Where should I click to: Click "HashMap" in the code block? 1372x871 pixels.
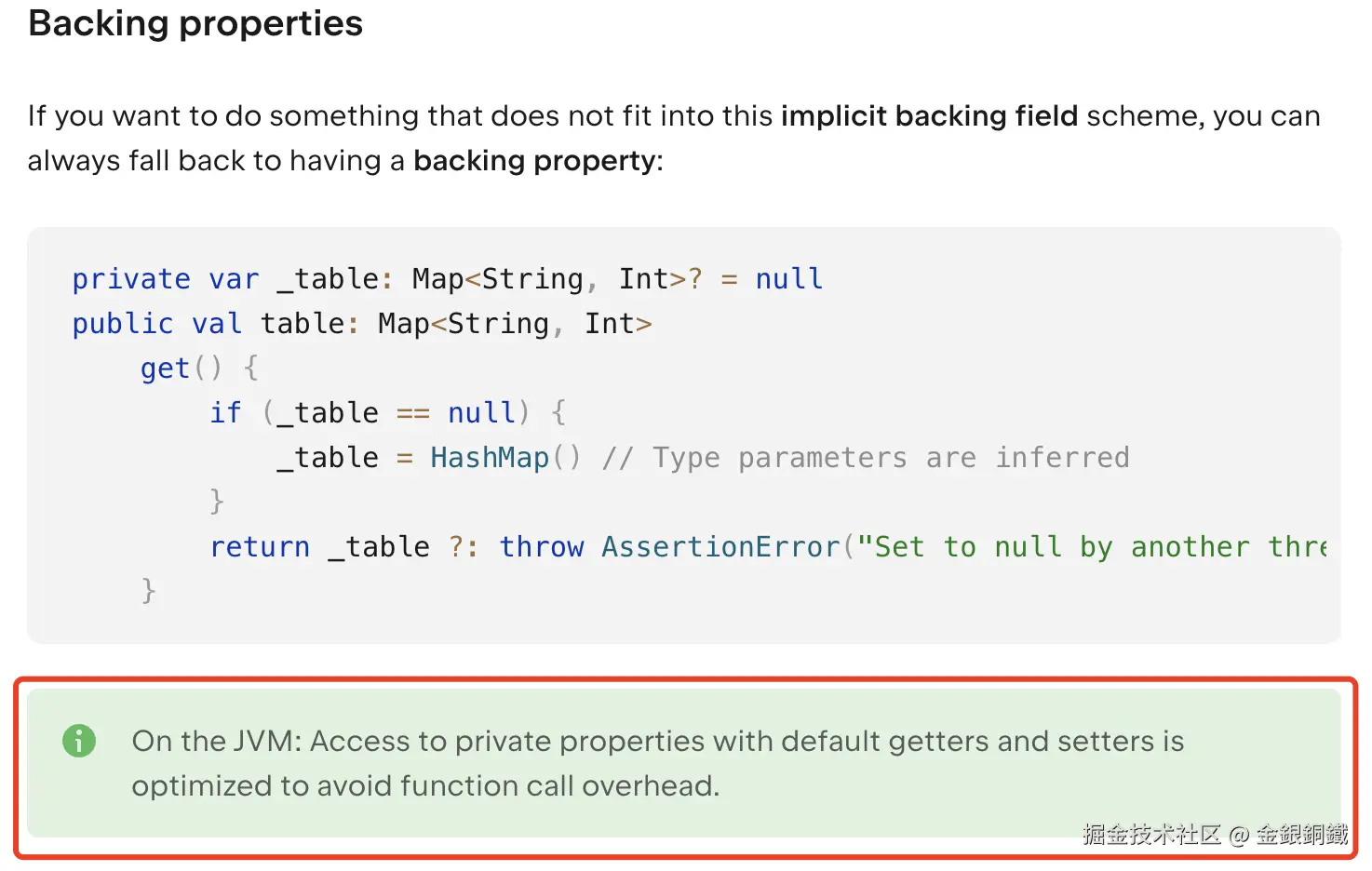pyautogui.click(x=490, y=458)
